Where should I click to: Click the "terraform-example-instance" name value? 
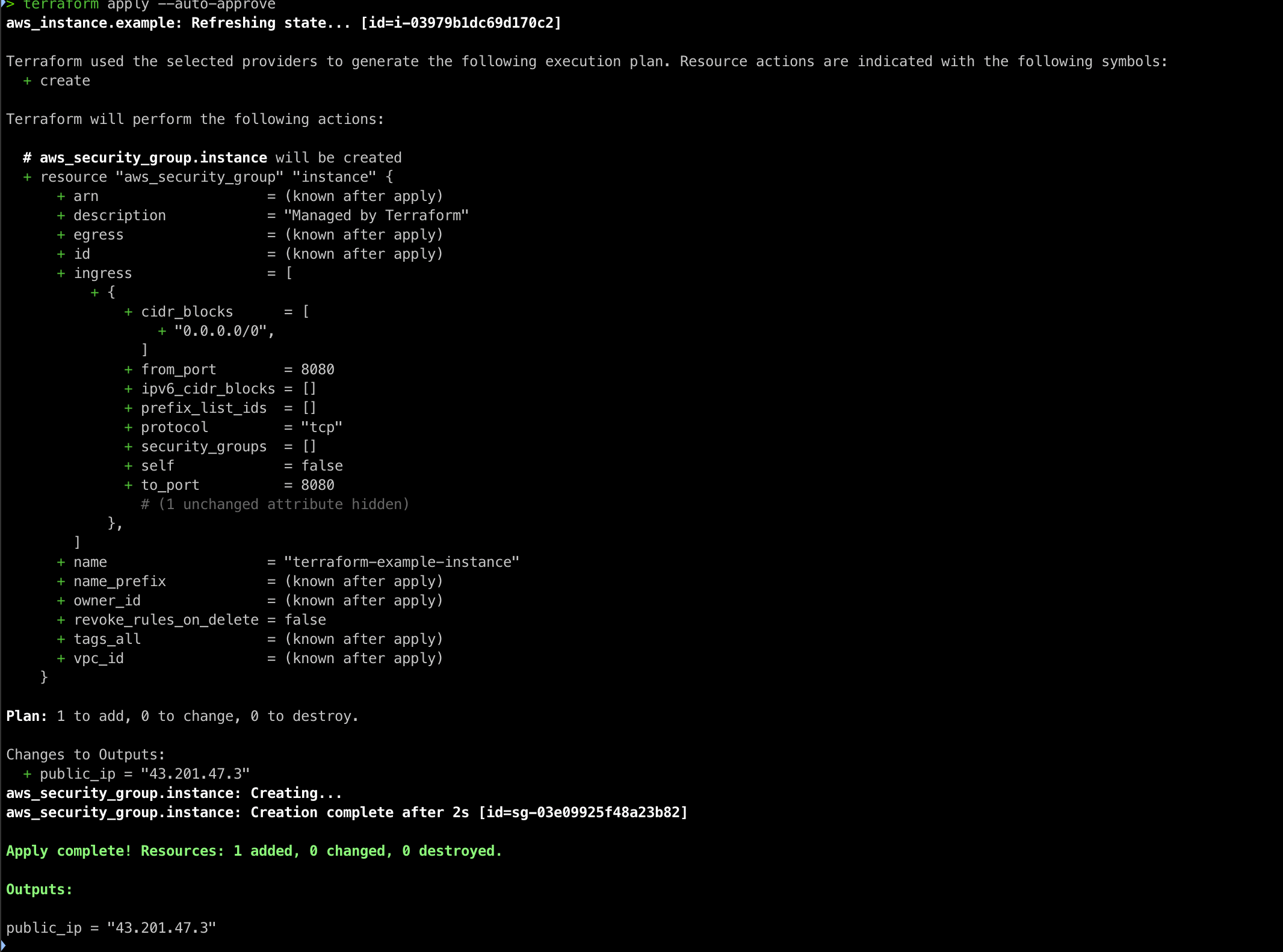401,562
